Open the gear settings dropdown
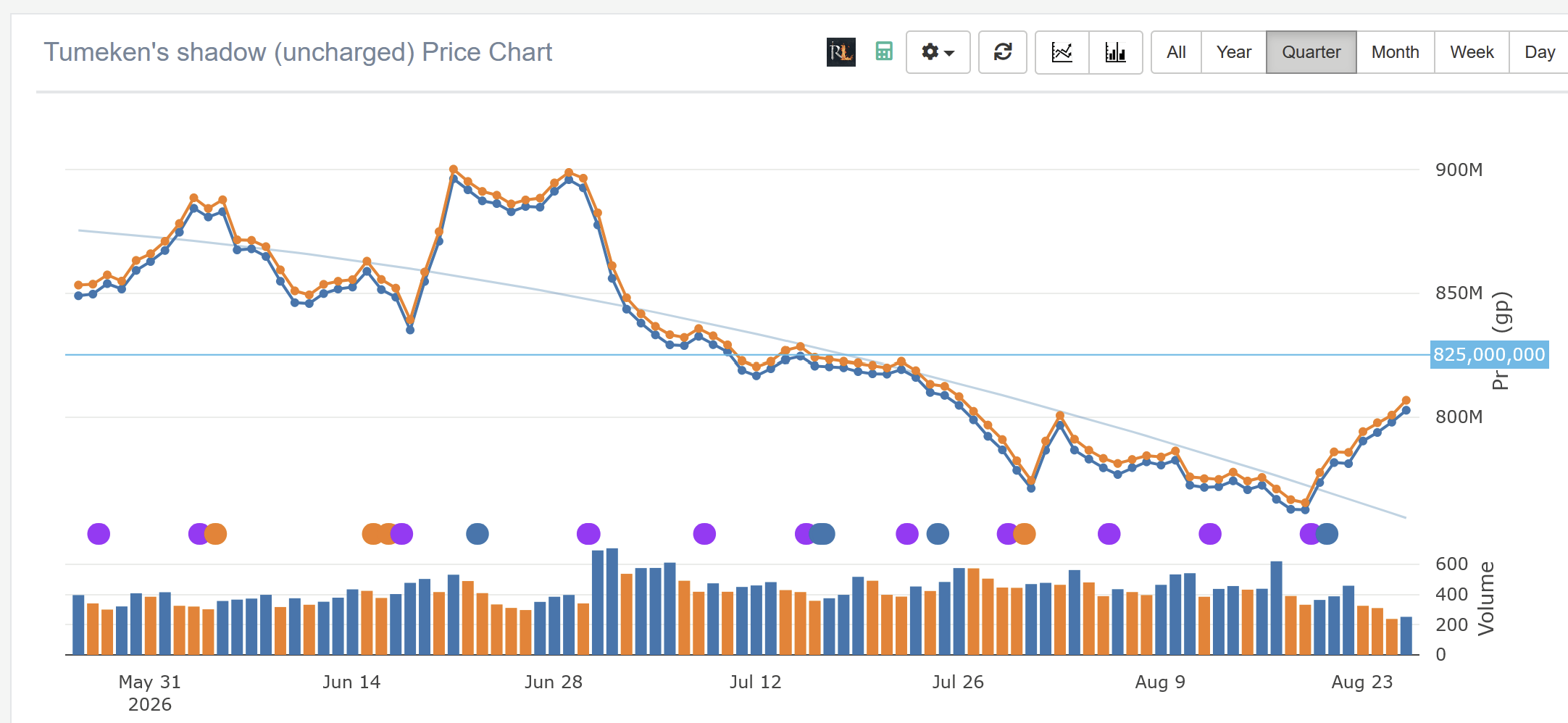The image size is (1568, 723). pos(938,52)
